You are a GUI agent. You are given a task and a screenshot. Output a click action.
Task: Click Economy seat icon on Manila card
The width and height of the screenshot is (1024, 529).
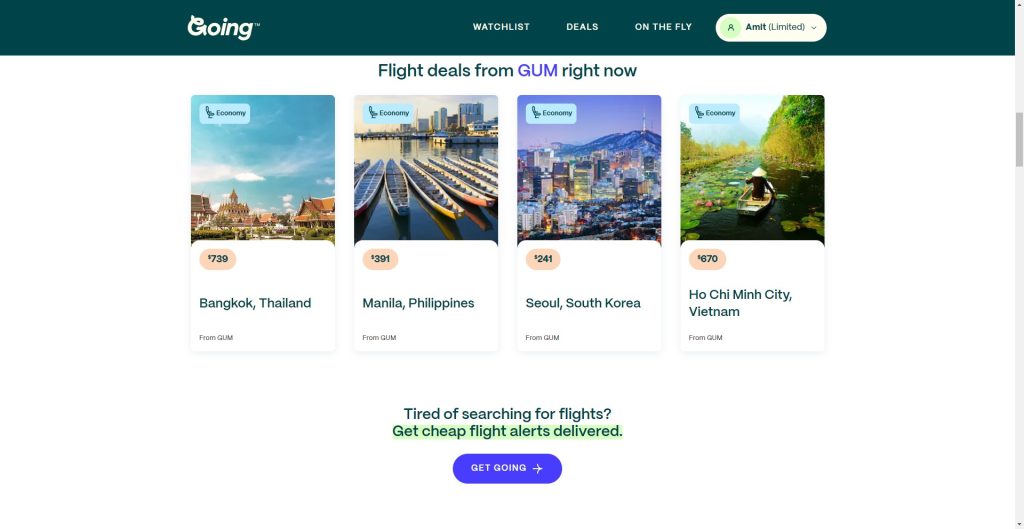pos(372,113)
